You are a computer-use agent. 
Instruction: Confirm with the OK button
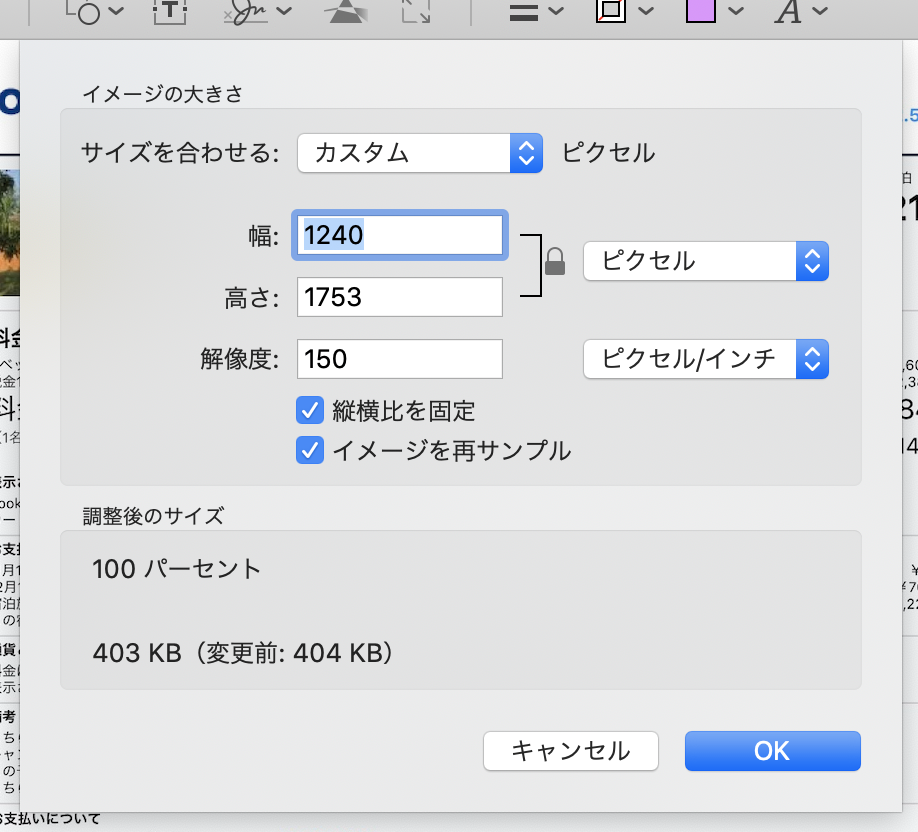click(772, 751)
